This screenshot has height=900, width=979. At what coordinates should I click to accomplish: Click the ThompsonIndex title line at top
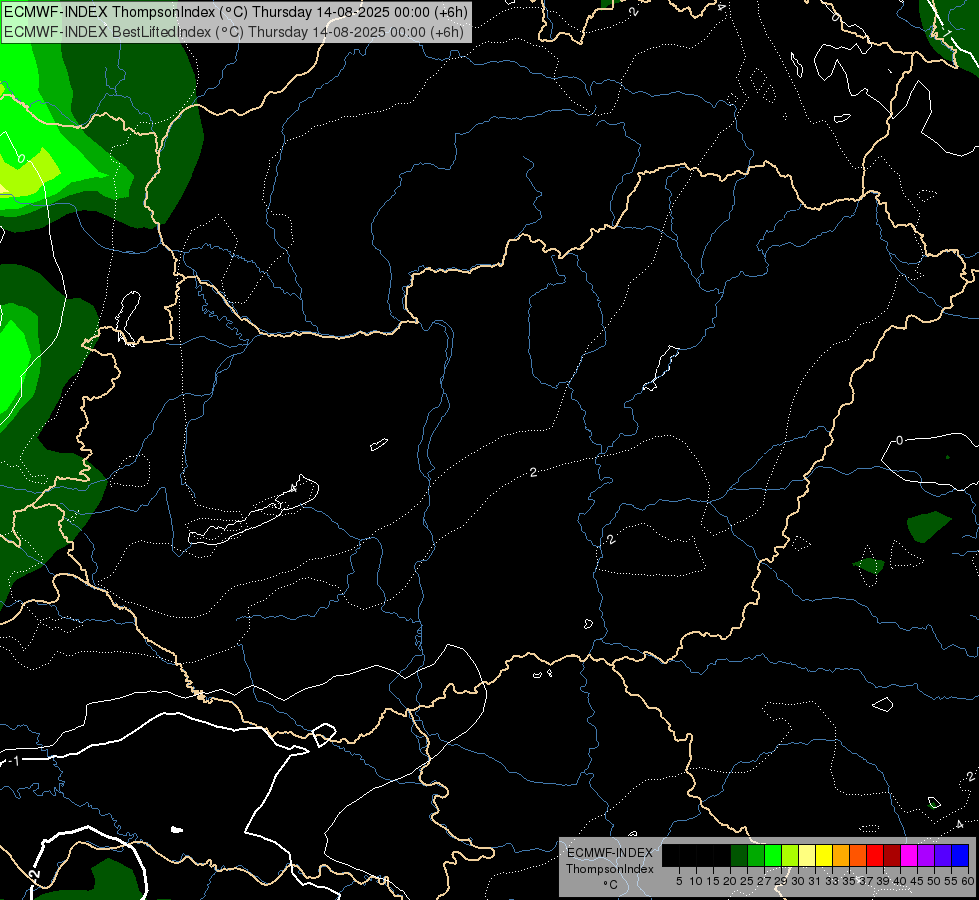point(235,12)
